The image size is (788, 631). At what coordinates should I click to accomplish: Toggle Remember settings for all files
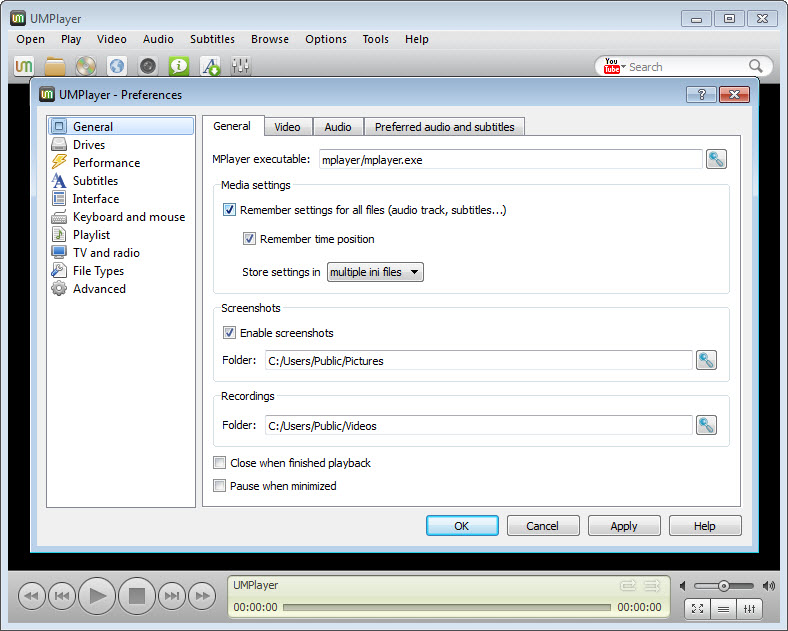pos(229,209)
